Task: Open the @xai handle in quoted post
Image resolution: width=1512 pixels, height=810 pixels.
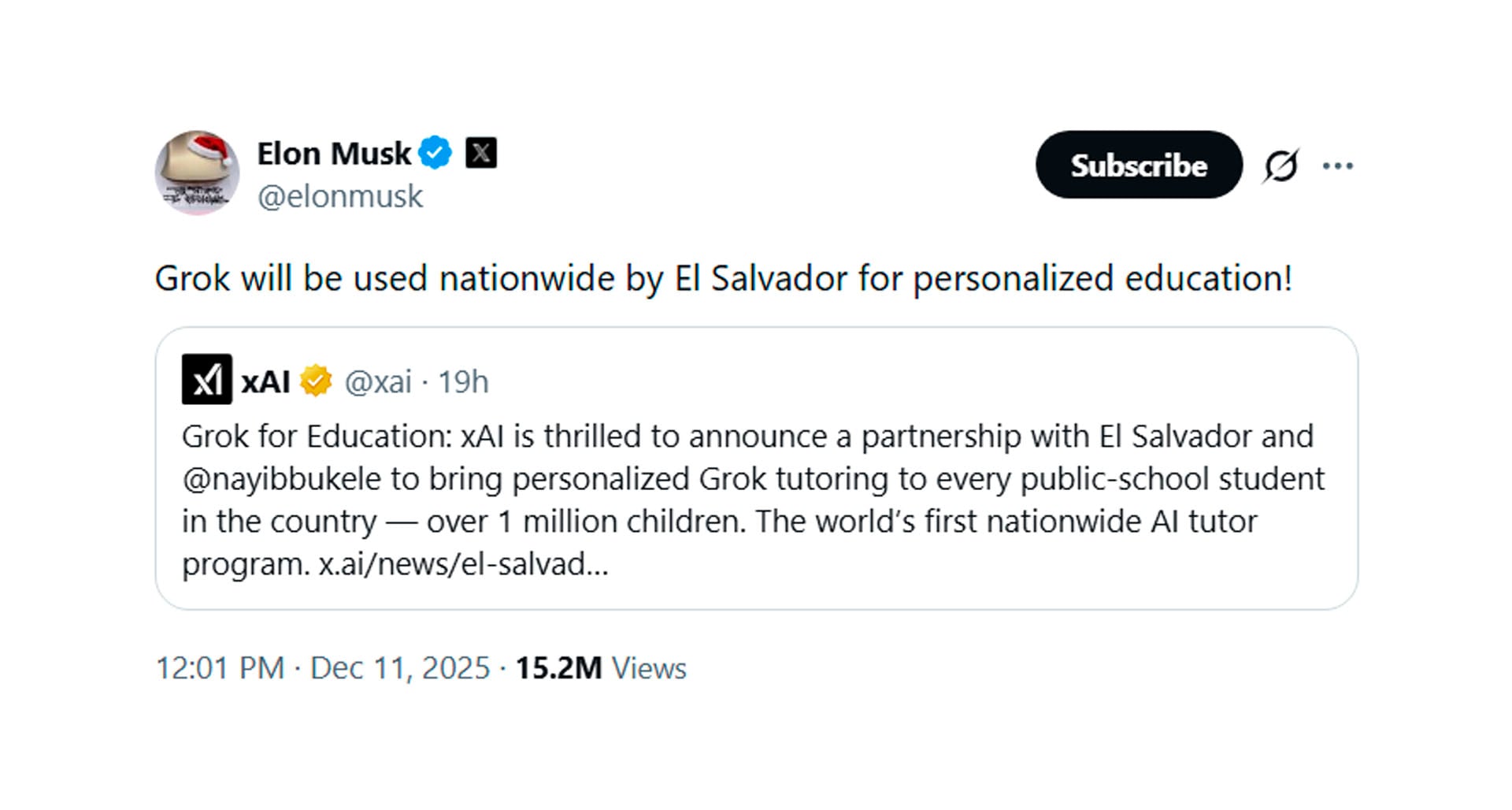Action: [378, 382]
